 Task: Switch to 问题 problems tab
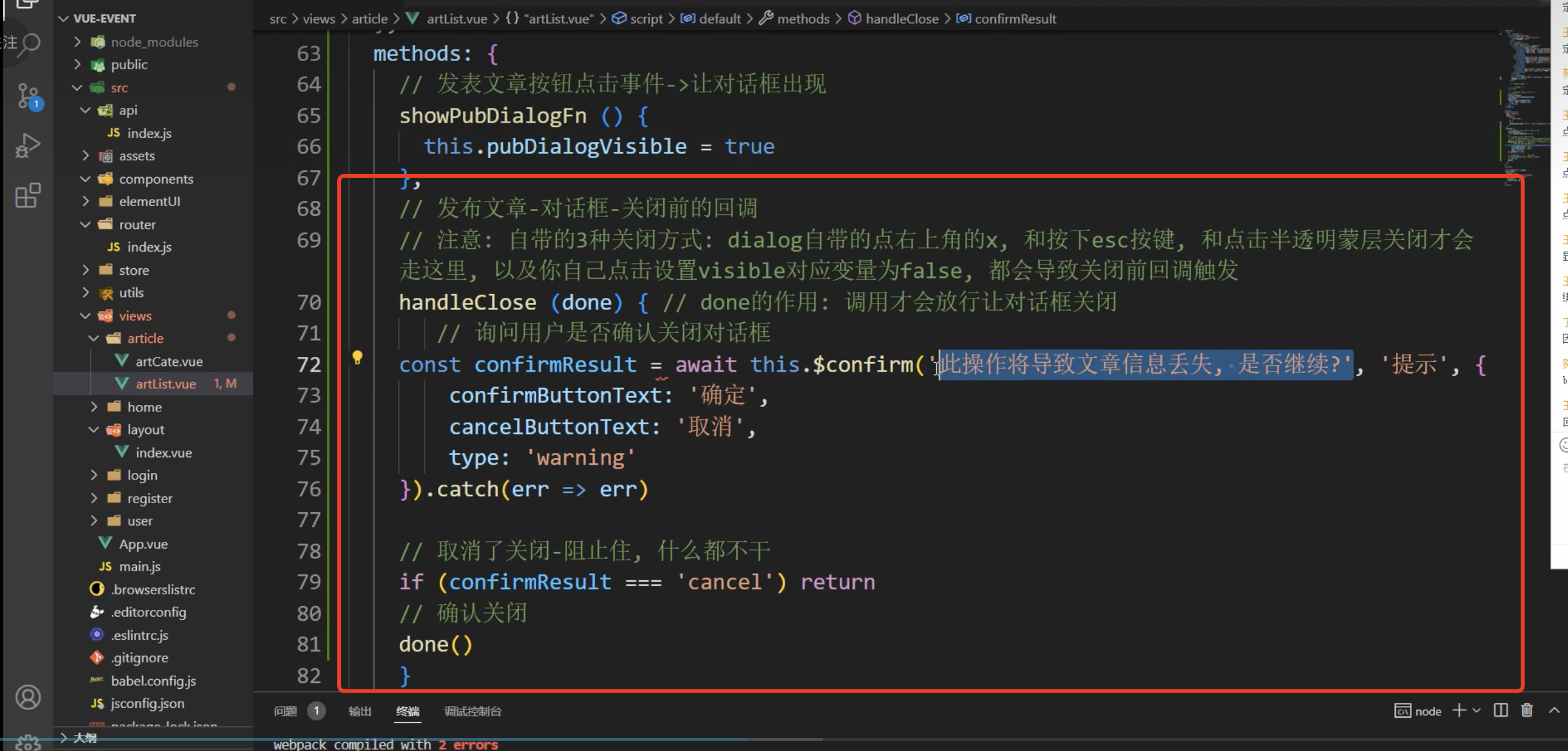point(285,711)
